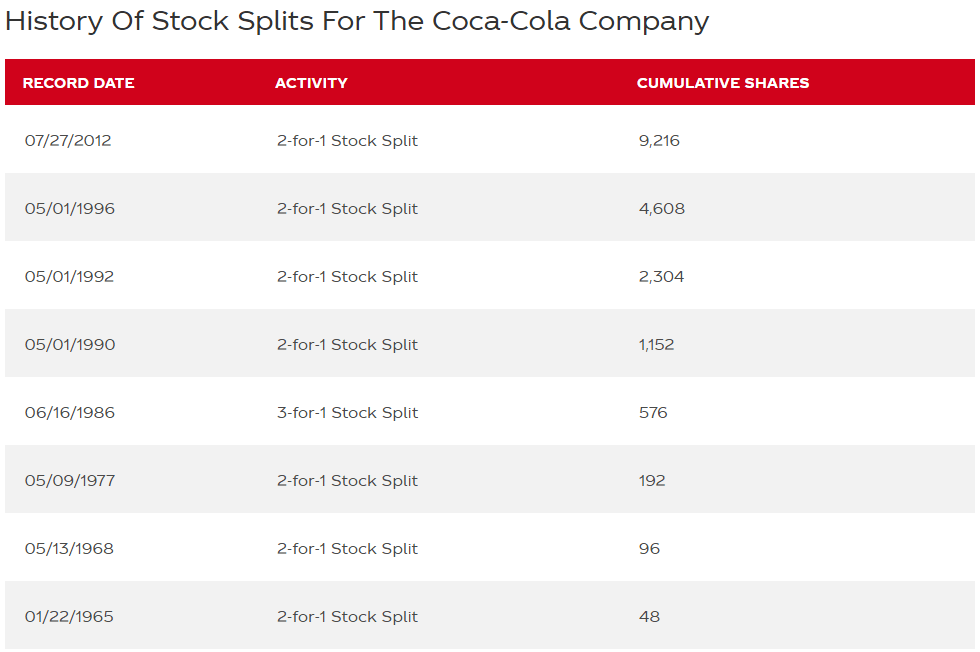Image resolution: width=980 pixels, height=652 pixels.
Task: Click the 3-for-1 Stock Split activity
Action: tap(347, 413)
